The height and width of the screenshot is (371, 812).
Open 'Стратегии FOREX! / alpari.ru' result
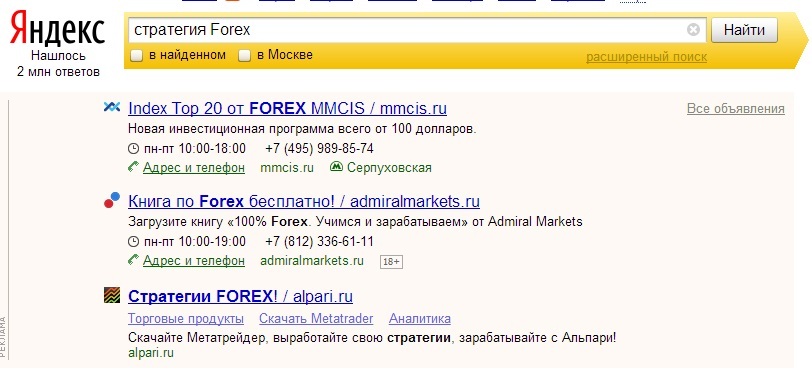(240, 296)
